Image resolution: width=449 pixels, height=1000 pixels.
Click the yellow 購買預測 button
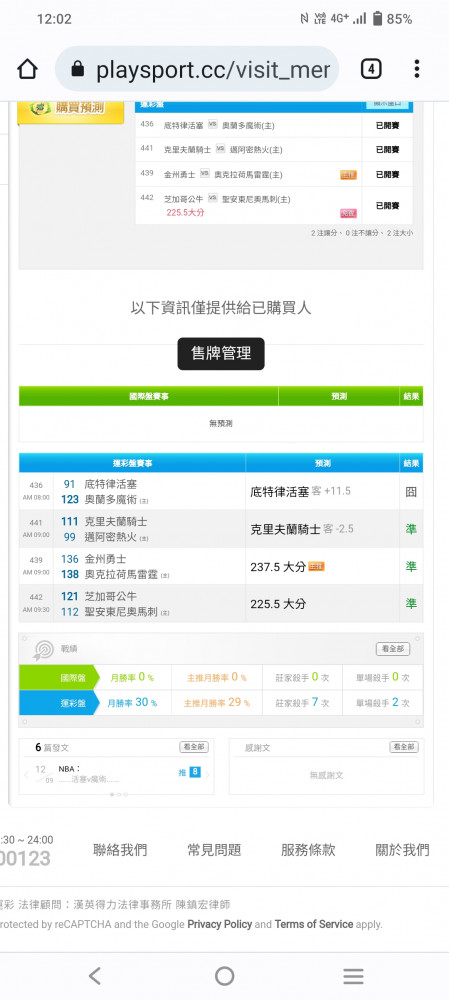[x=70, y=110]
